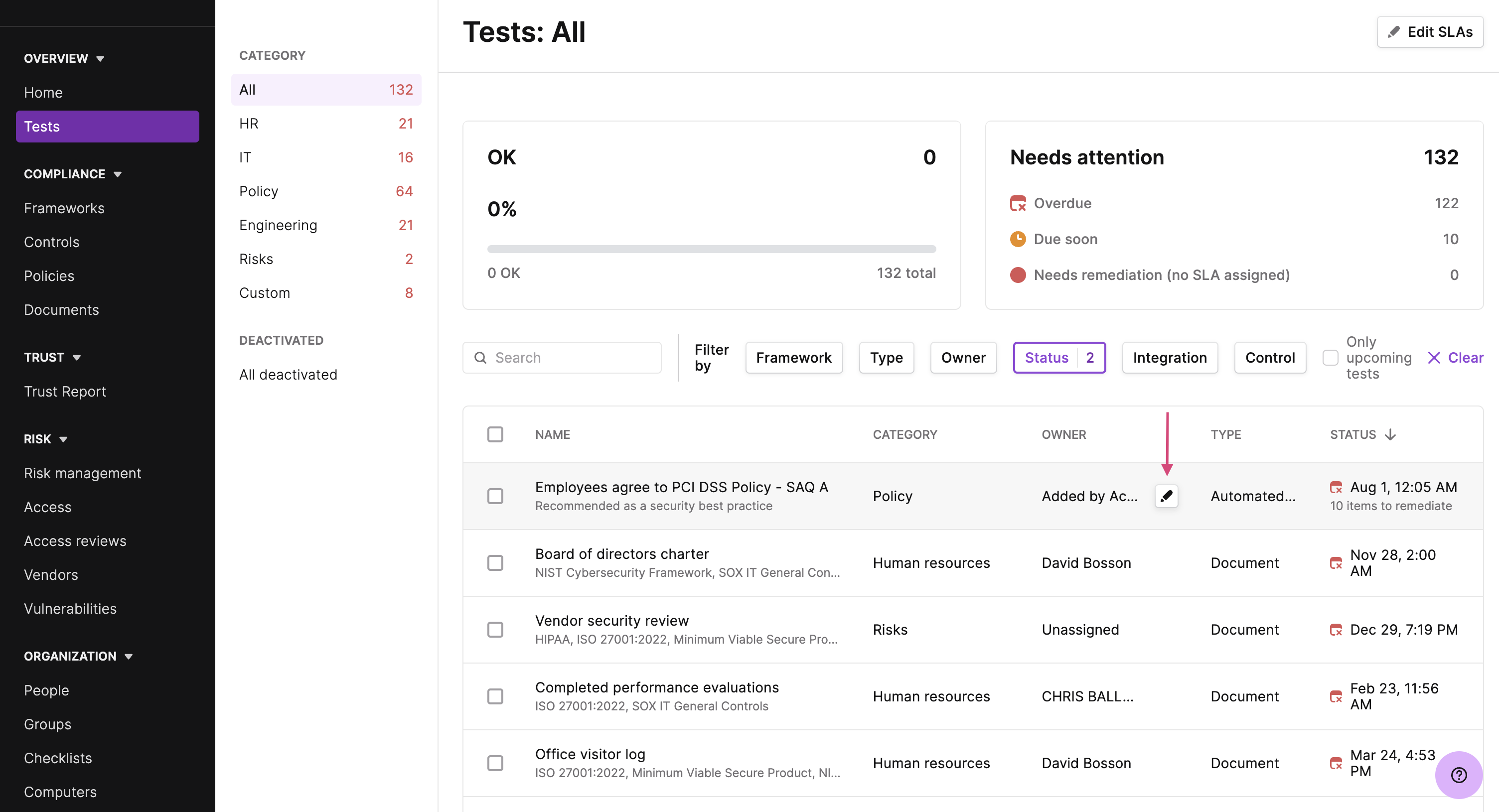Click overdue icon beside Aug 1, 12:05 AM
This screenshot has width=1499, height=812.
1336,487
